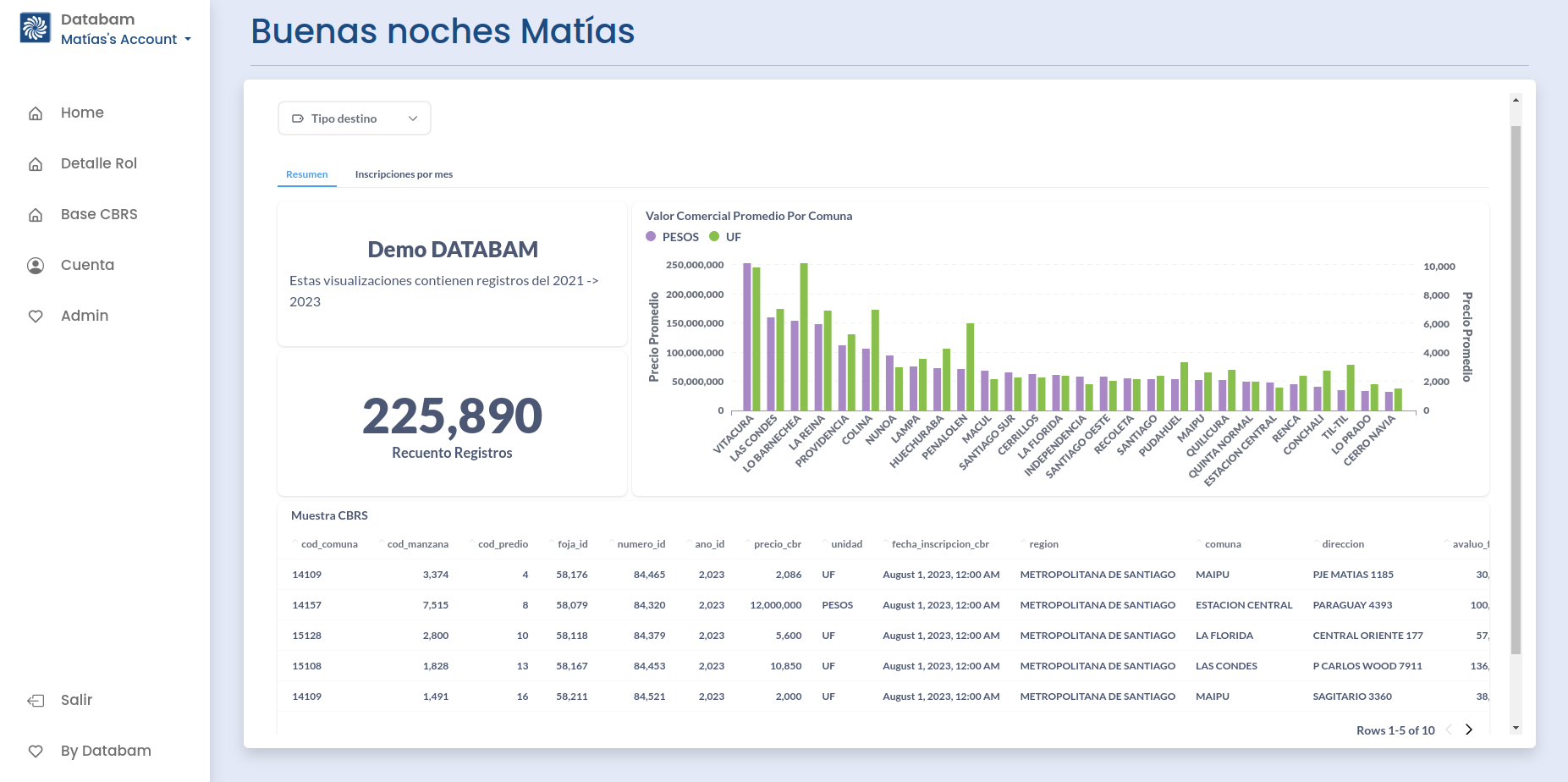
Task: Toggle the PESOS series in chart legend
Action: [x=673, y=237]
